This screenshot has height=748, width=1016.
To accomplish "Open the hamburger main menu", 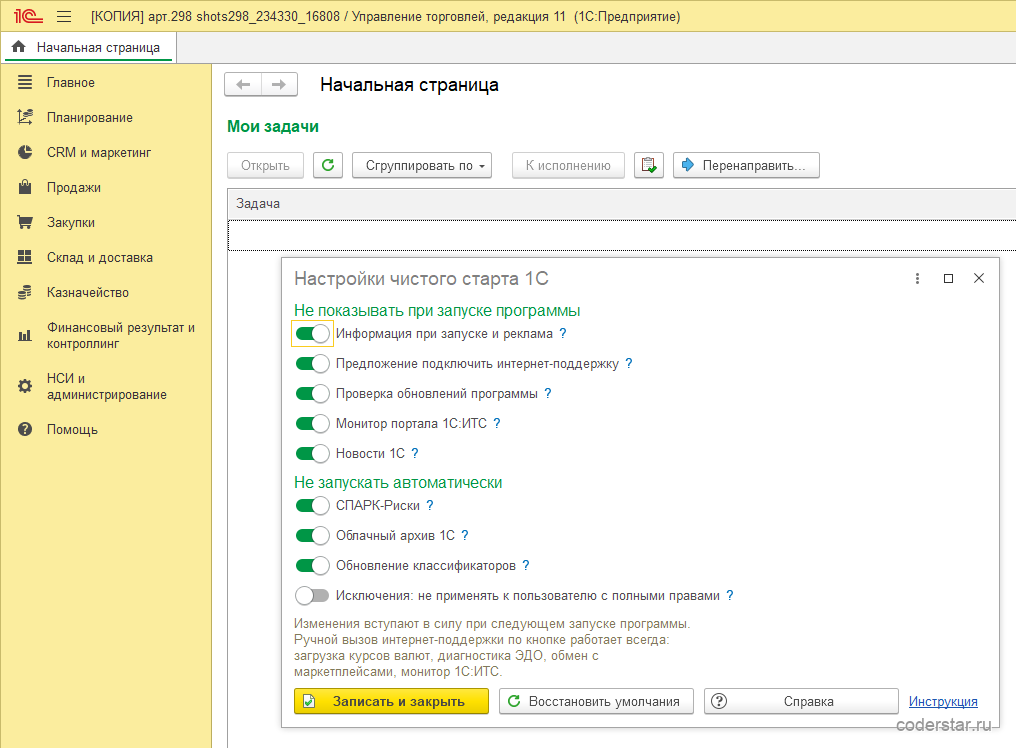I will point(64,16).
